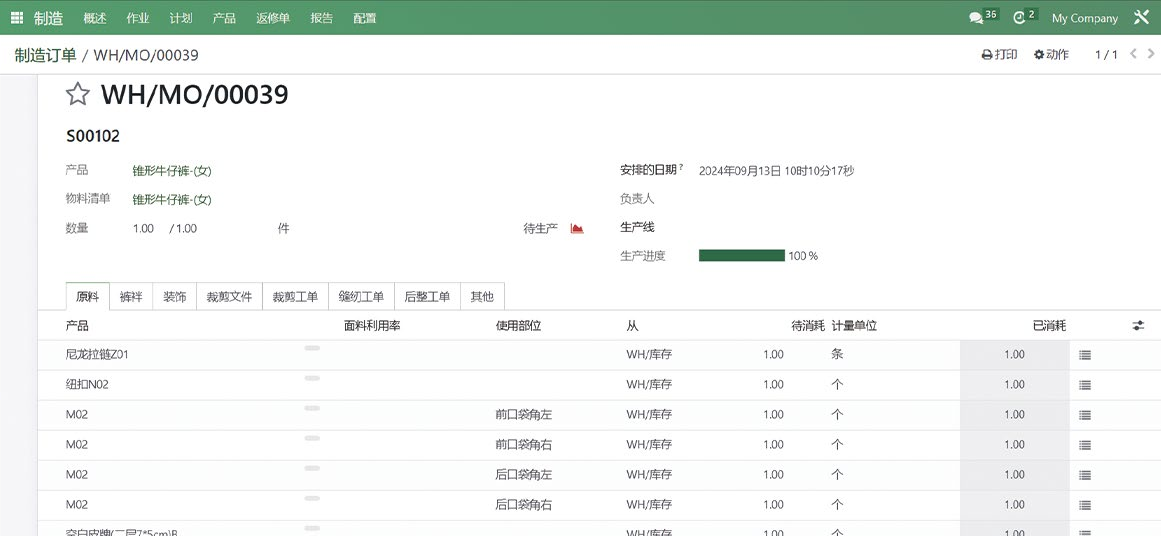Open the 返修单 menu

click(x=272, y=18)
